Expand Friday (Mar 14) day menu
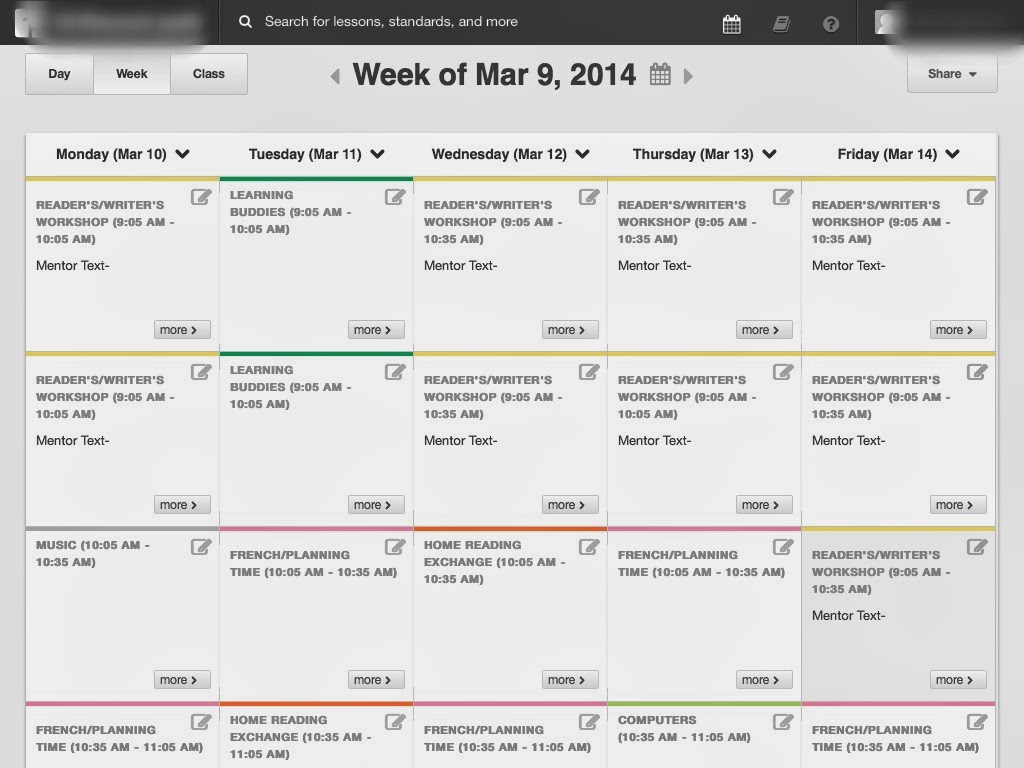The height and width of the screenshot is (768, 1024). tap(953, 154)
